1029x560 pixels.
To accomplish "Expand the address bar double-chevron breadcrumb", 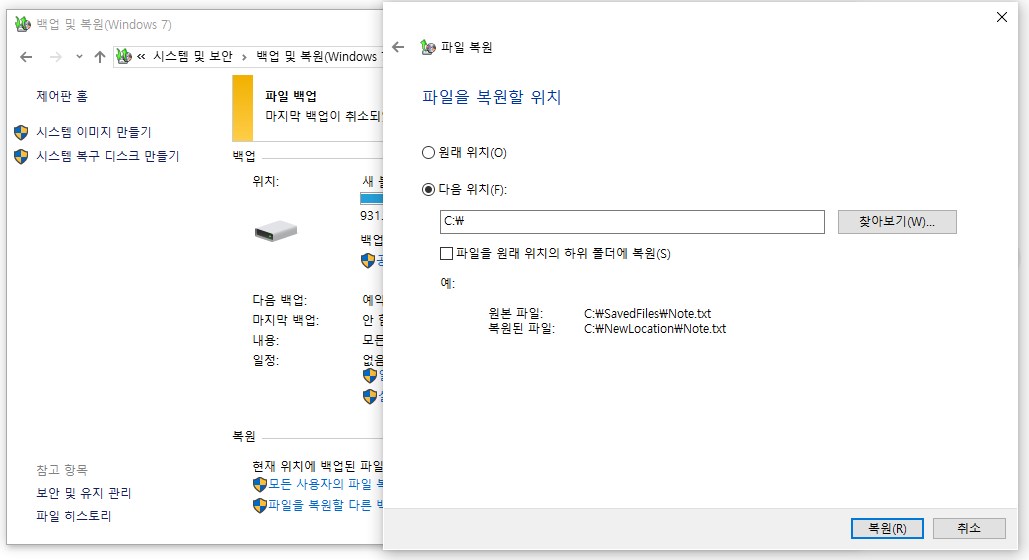I will pyautogui.click(x=140, y=57).
